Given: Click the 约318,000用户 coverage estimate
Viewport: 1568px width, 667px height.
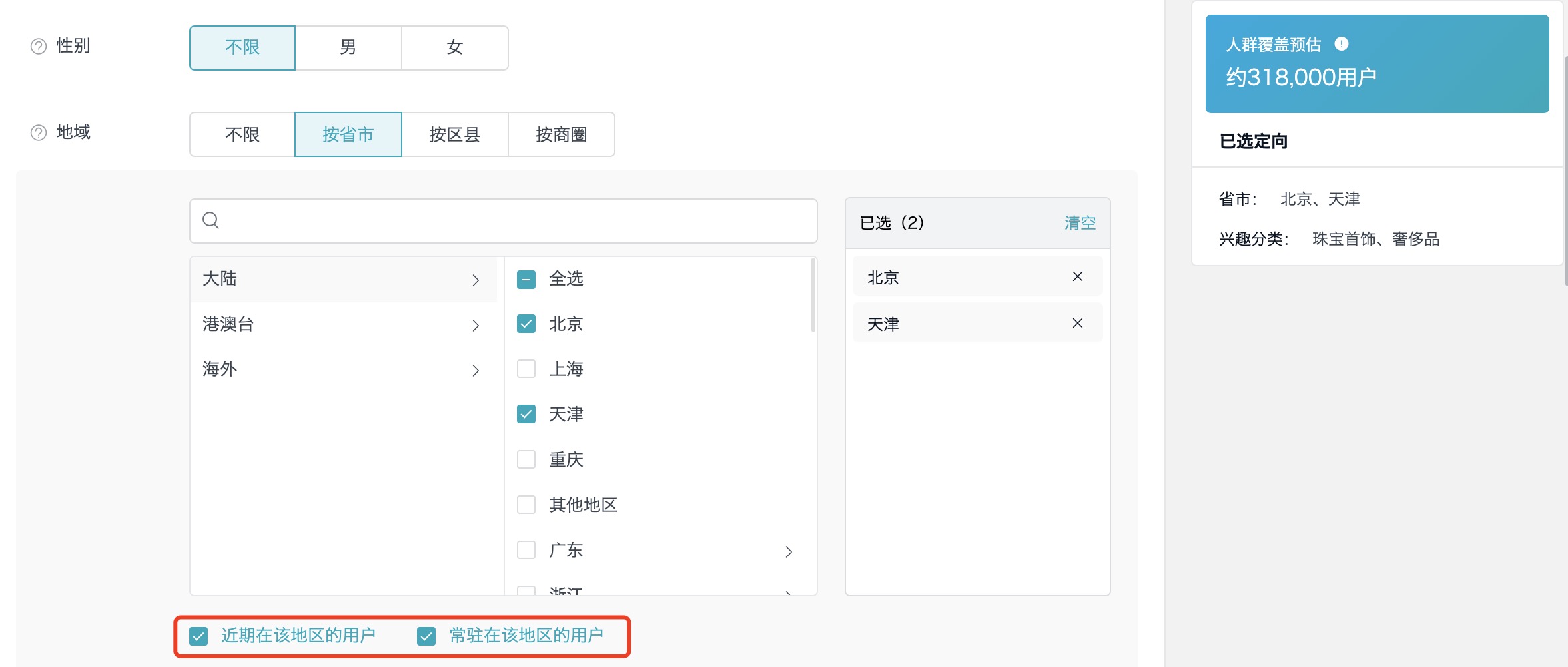Looking at the screenshot, I should [1302, 77].
